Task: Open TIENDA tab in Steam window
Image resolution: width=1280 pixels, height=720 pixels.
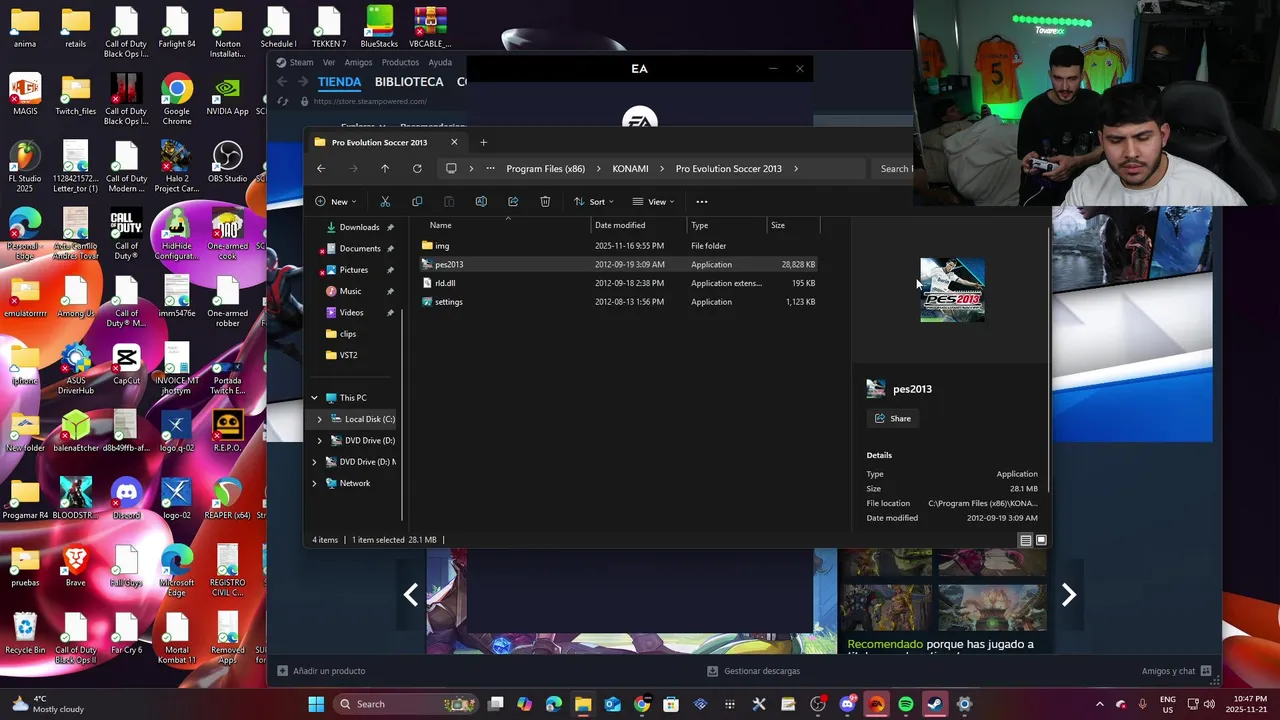Action: (339, 82)
